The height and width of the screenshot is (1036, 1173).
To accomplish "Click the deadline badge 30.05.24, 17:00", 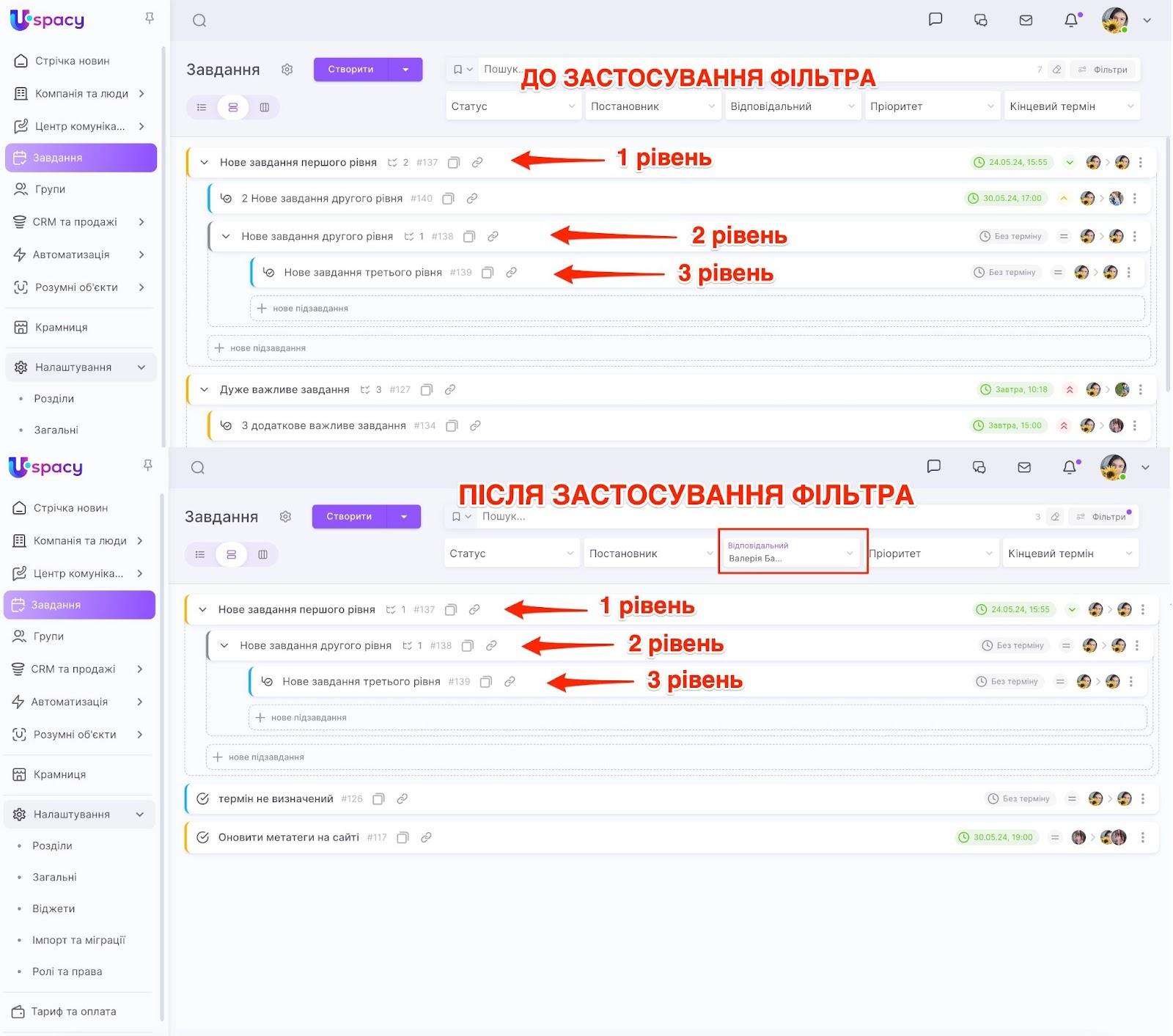I will (x=1005, y=199).
